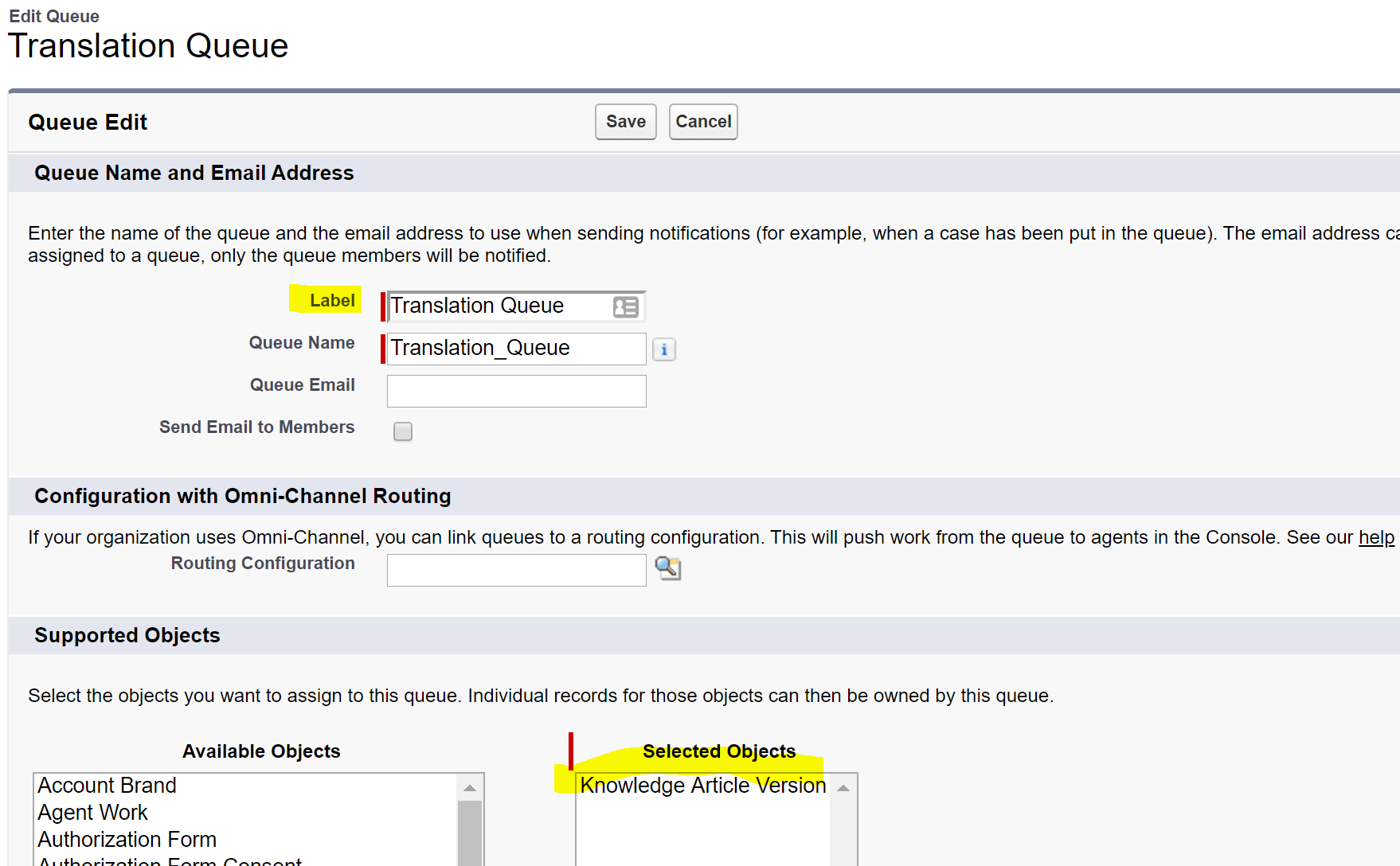The height and width of the screenshot is (866, 1400).
Task: Save the queue edits
Action: [x=626, y=122]
